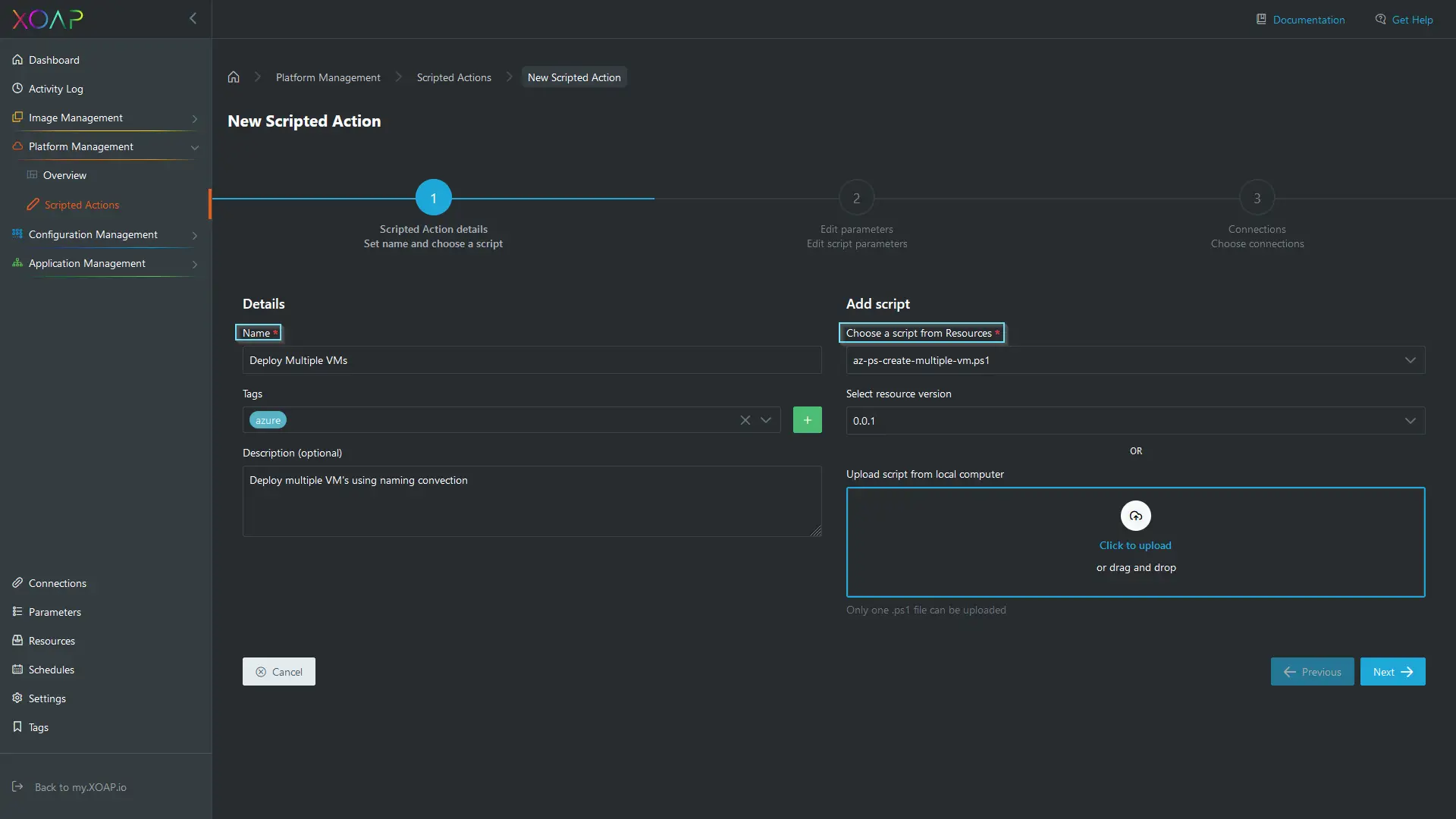Screen dimensions: 1456x819
Task: Open Parameters in the sidebar
Action: pyautogui.click(x=55, y=612)
